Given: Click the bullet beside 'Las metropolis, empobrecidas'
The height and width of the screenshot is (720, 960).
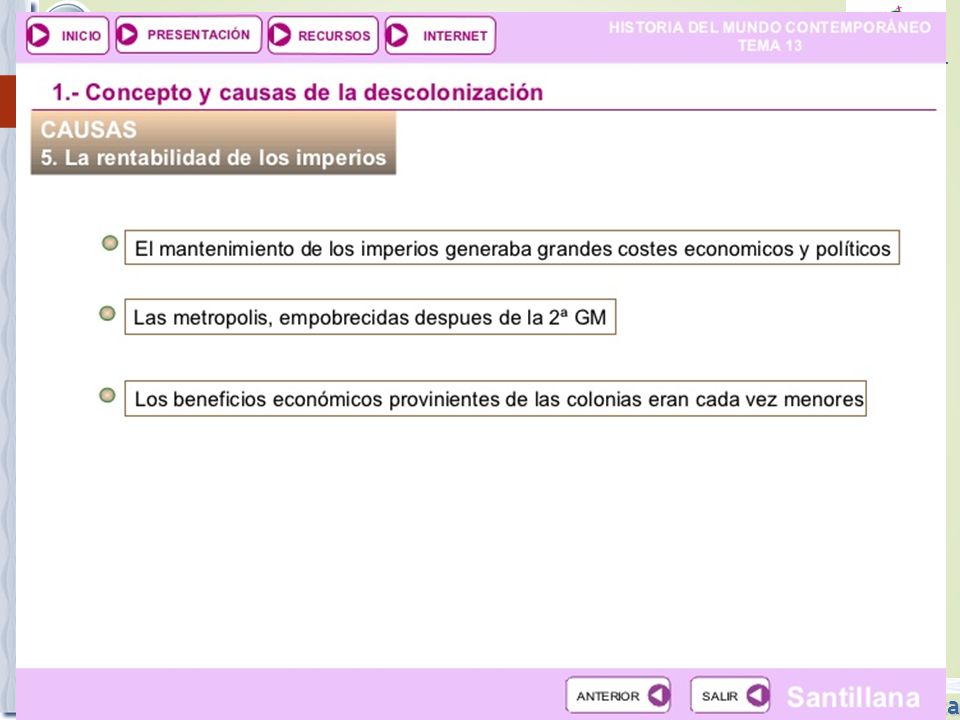Looking at the screenshot, I should pyautogui.click(x=107, y=314).
